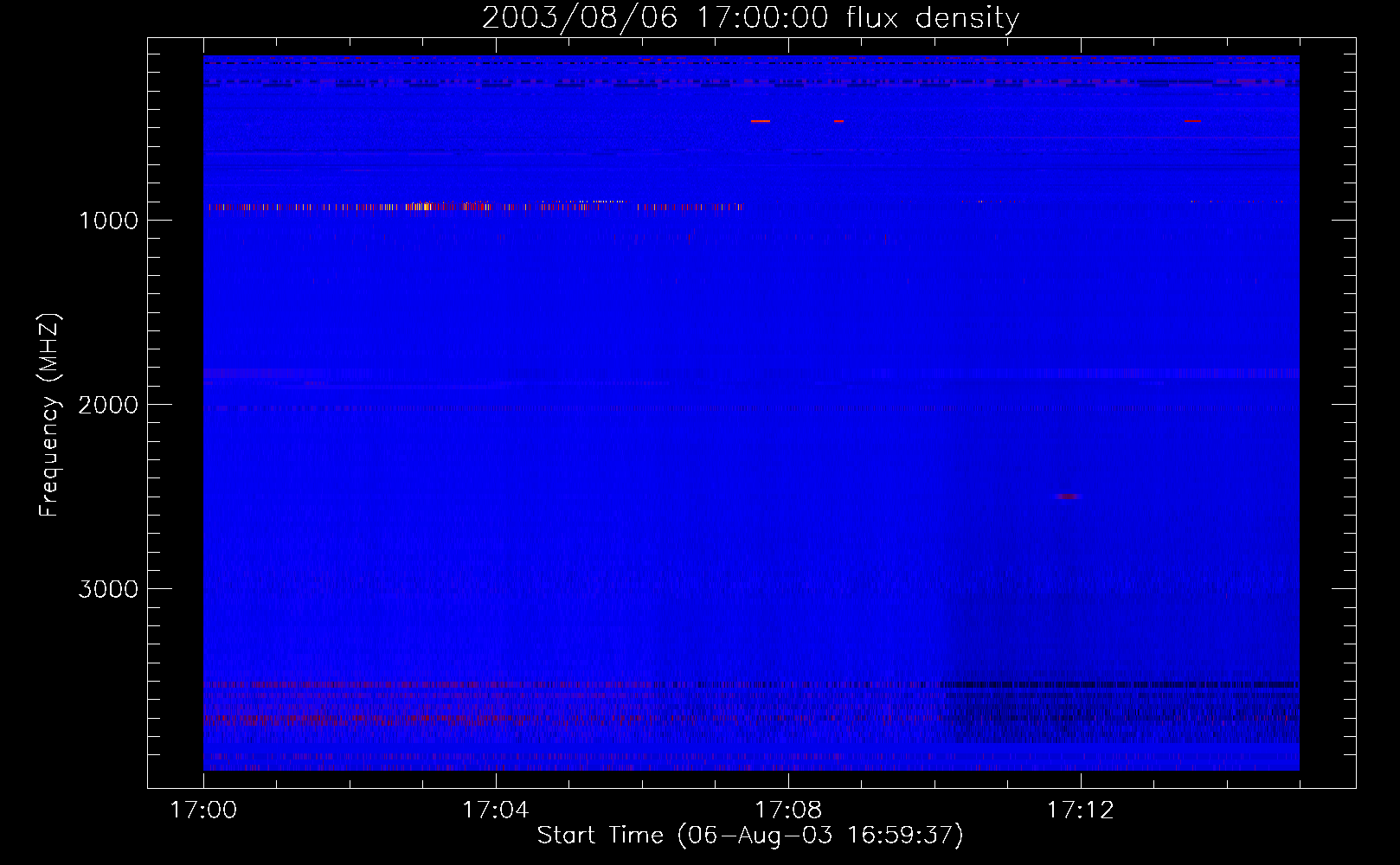Click the 1000 MHz frequency tick label
Viewport: 1400px width, 865px height.
pyautogui.click(x=108, y=221)
